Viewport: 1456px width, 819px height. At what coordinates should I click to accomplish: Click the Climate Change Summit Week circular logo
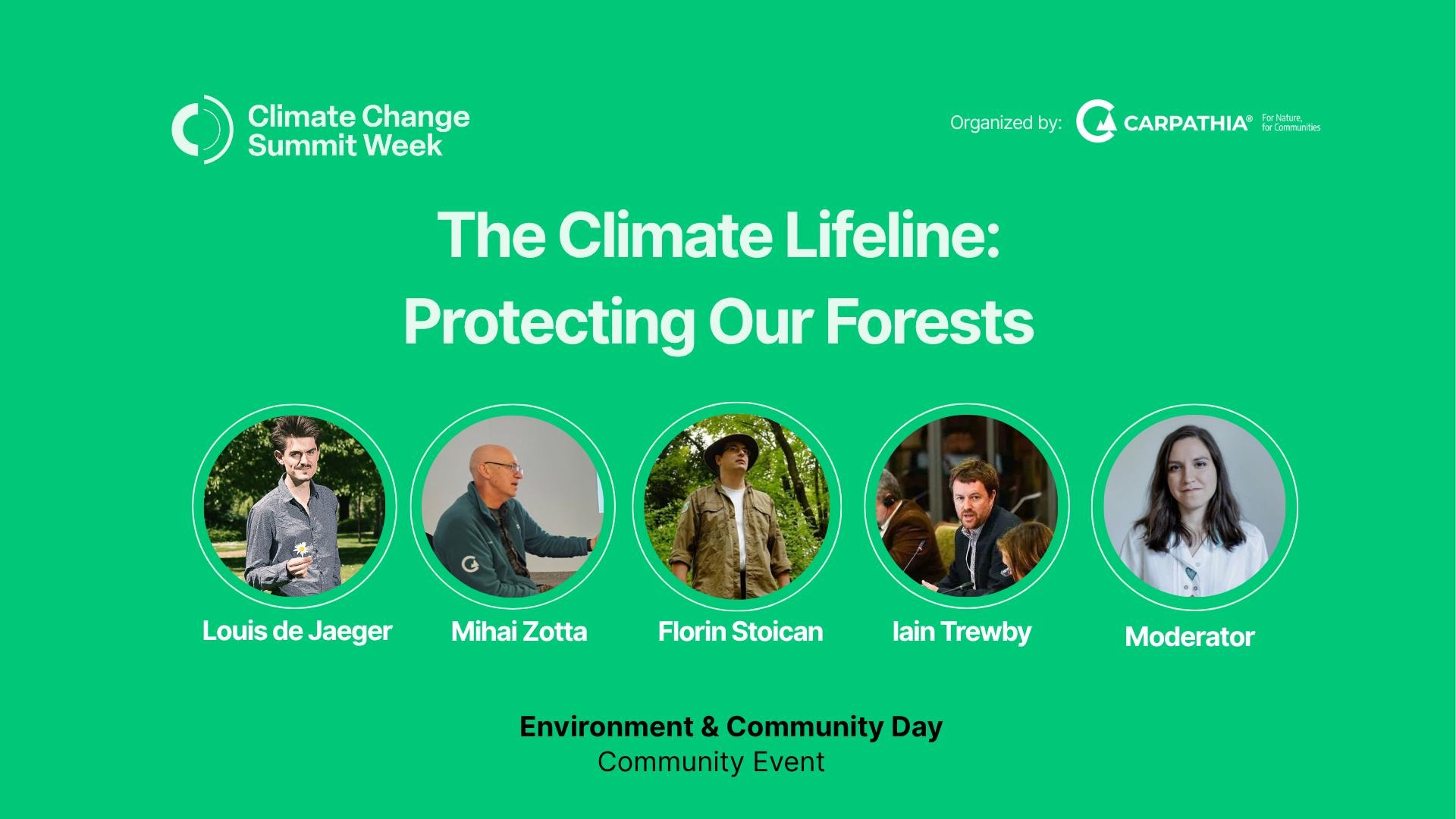[x=202, y=129]
